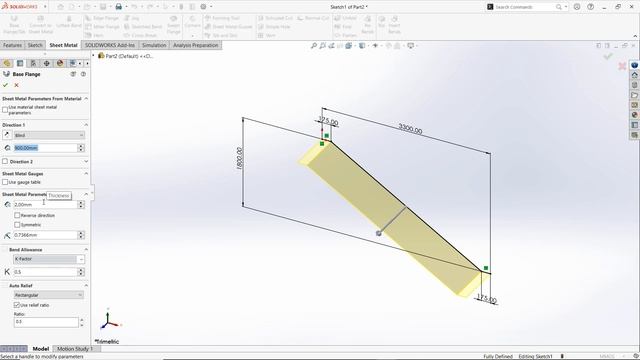Image resolution: width=640 pixels, height=360 pixels.
Task: Click the user login icon in title bar
Action: pos(577,7)
